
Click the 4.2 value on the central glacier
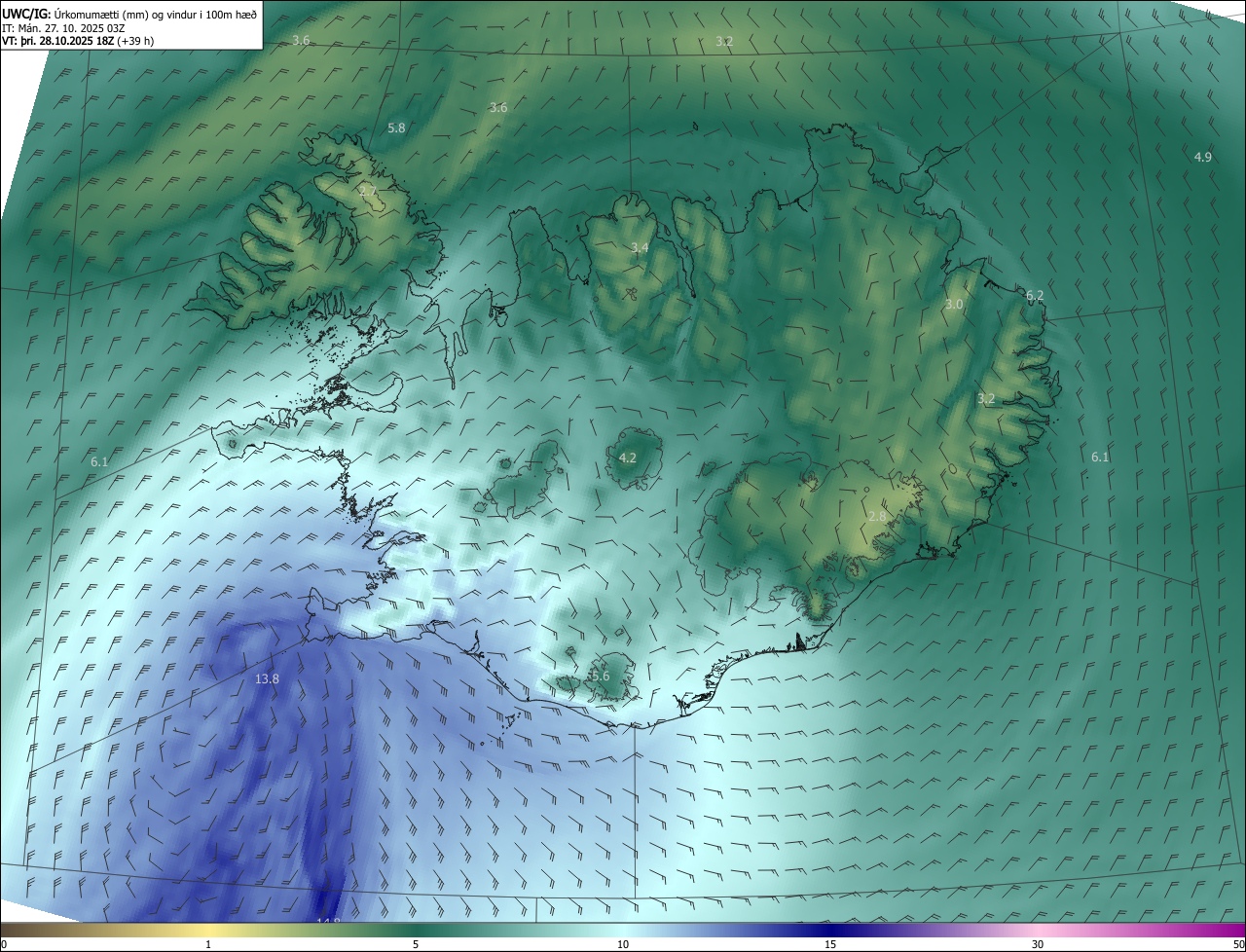pos(628,458)
